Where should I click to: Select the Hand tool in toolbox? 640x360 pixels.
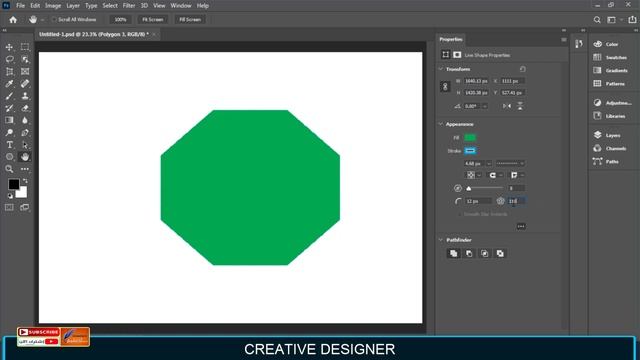pyautogui.click(x=25, y=157)
